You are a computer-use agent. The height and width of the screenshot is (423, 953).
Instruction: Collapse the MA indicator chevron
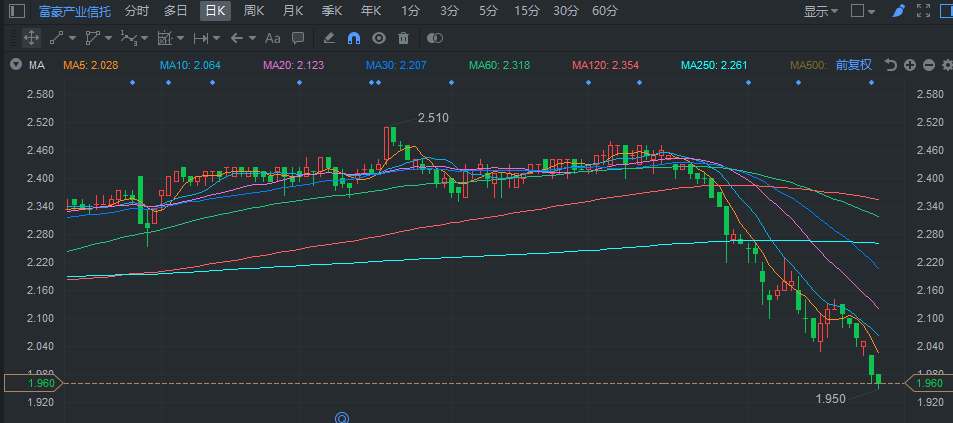click(x=15, y=65)
